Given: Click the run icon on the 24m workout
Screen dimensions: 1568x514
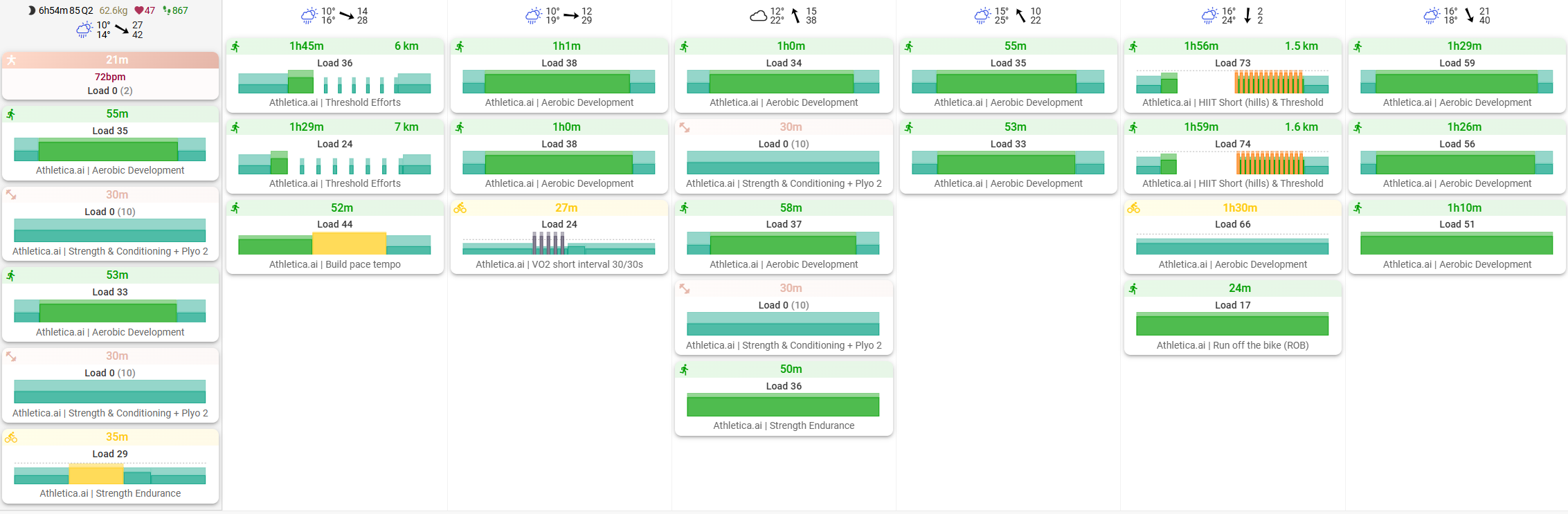Looking at the screenshot, I should (1133, 288).
